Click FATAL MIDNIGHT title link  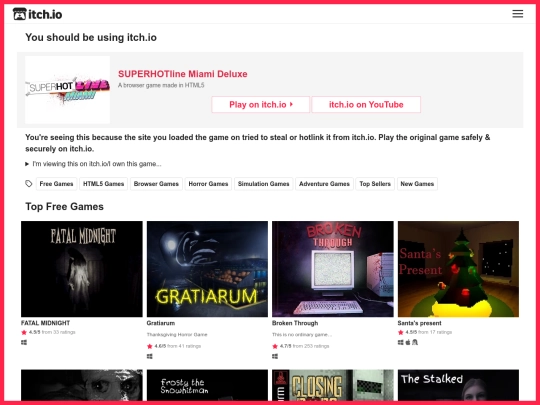point(45,323)
